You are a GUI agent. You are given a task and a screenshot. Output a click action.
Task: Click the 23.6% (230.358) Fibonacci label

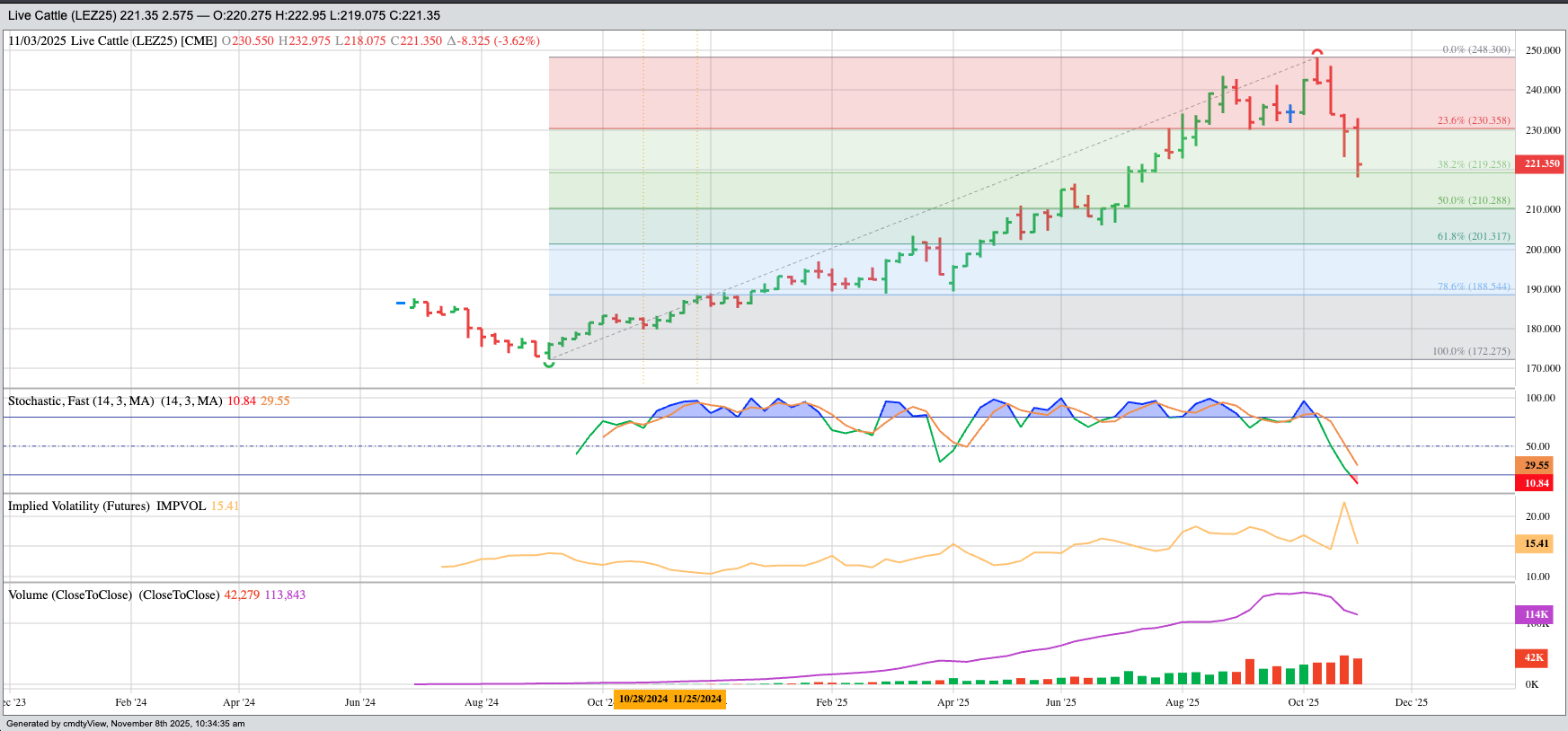point(1474,120)
